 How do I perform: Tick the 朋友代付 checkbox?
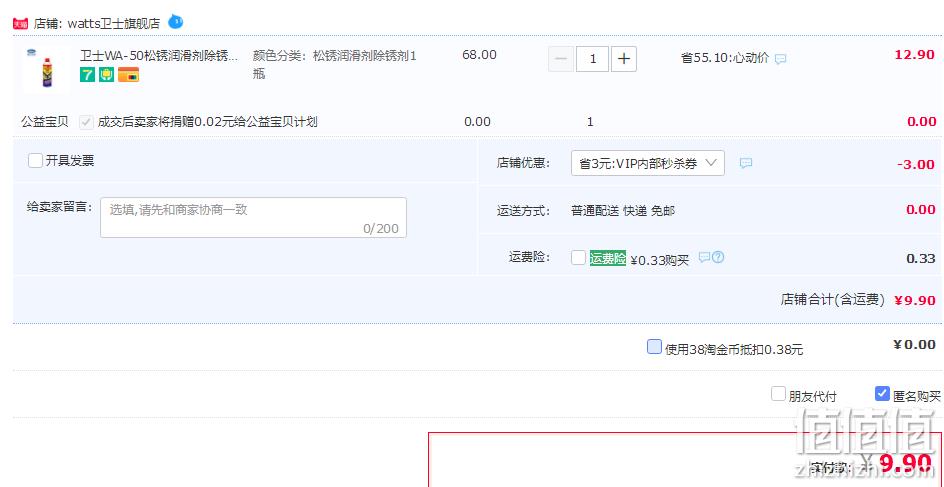point(779,394)
